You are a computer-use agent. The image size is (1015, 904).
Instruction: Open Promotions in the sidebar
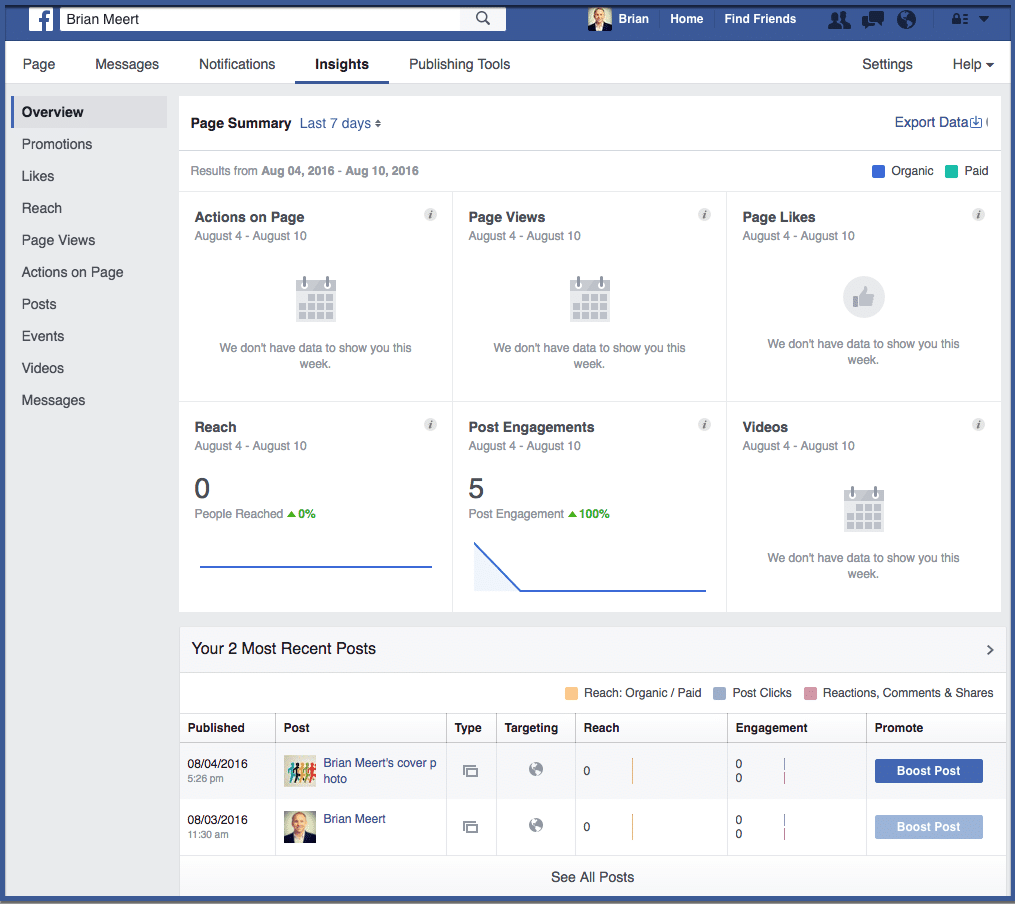tap(57, 144)
